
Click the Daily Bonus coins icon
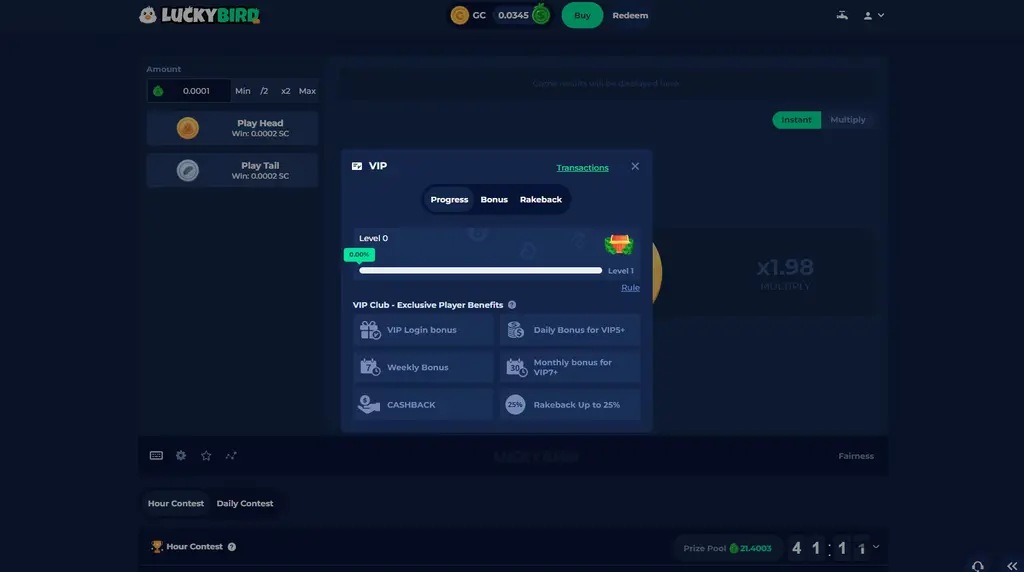pyautogui.click(x=515, y=330)
